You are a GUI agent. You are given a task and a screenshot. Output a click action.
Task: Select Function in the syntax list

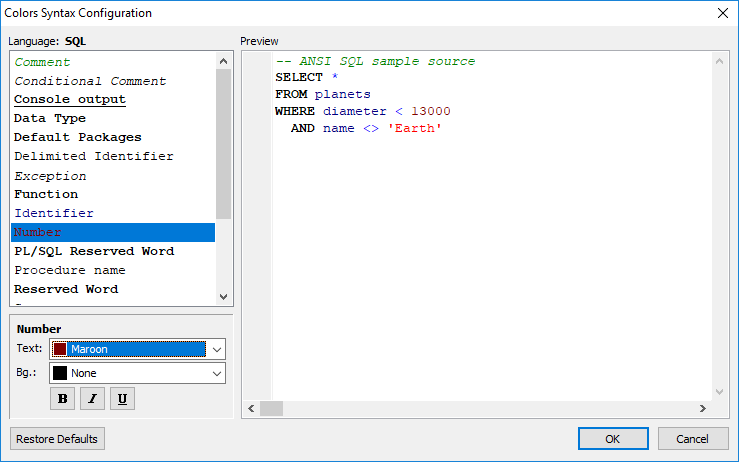[x=113, y=194]
